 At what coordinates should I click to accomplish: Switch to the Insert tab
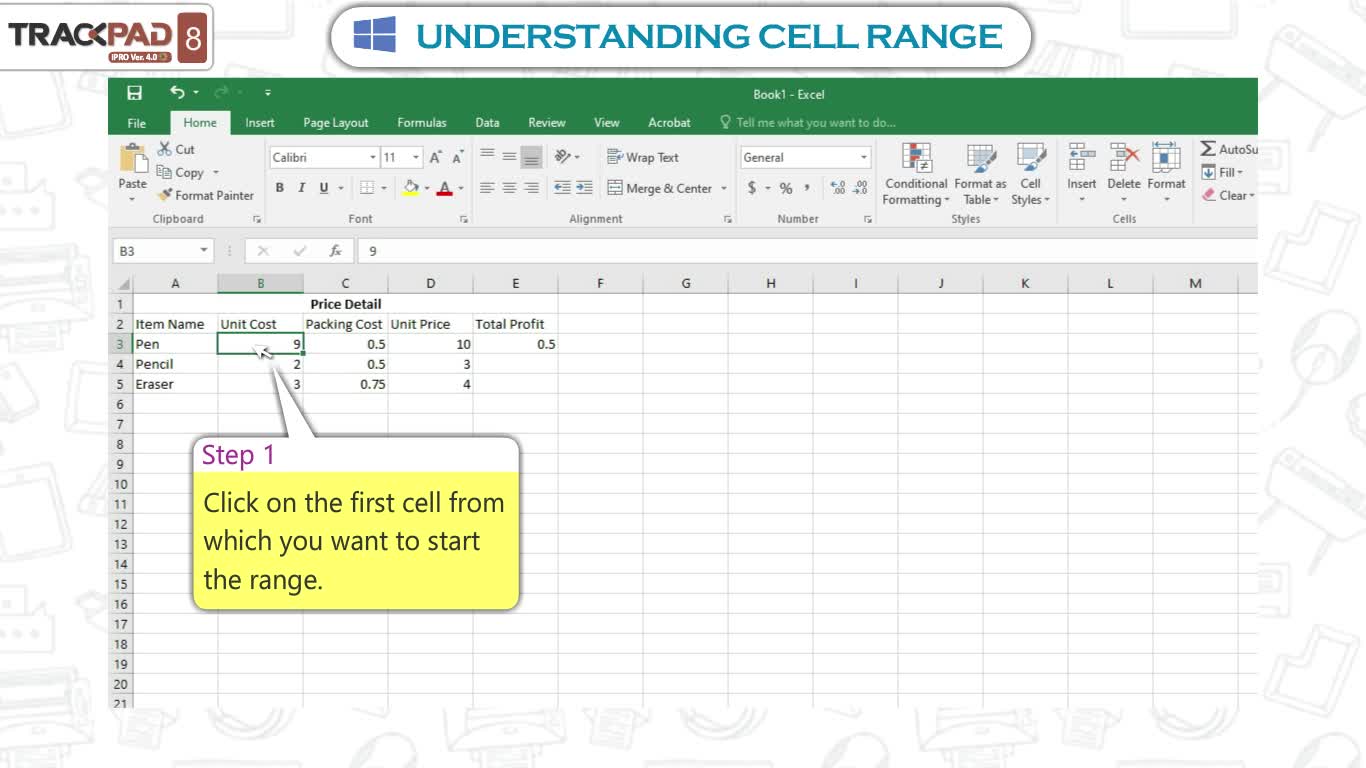pyautogui.click(x=260, y=123)
